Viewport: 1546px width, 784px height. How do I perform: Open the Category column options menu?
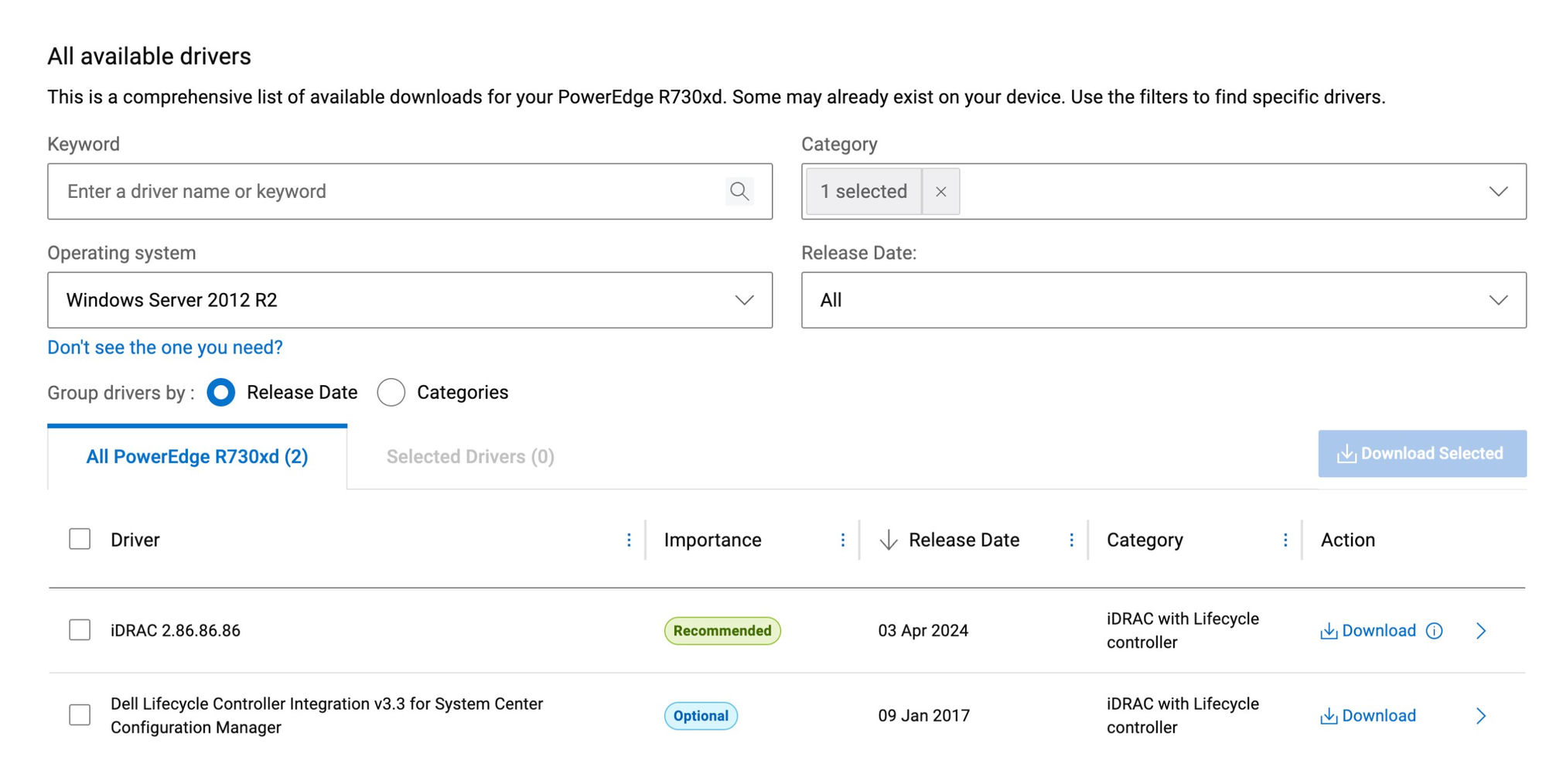[1285, 540]
